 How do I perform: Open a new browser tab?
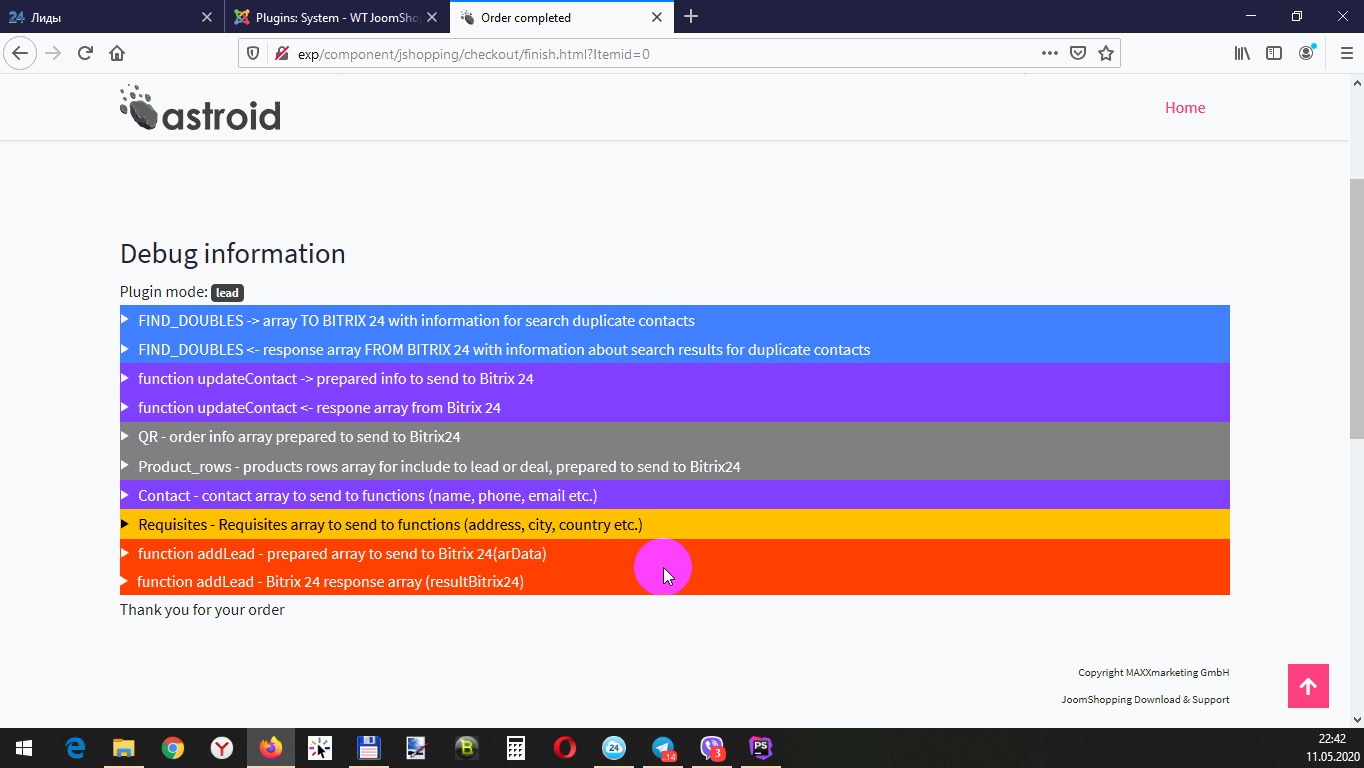691,17
